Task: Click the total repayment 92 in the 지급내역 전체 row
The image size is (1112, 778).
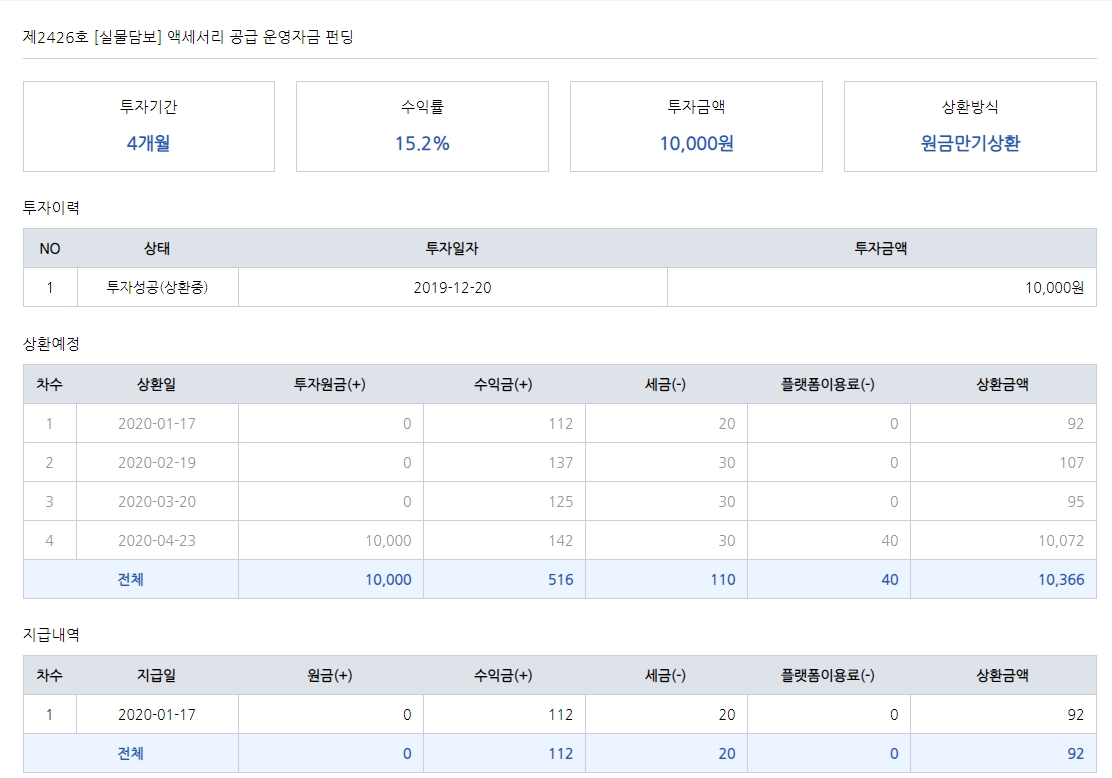Action: 1076,753
